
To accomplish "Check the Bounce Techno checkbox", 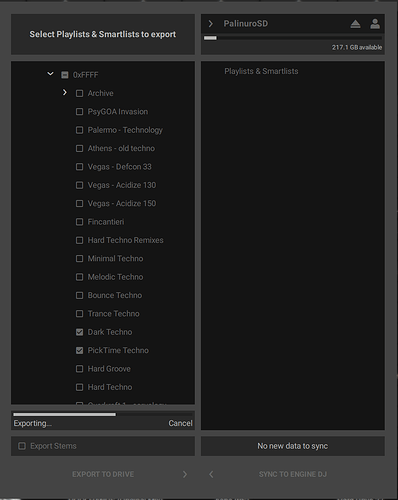I will click(79, 295).
